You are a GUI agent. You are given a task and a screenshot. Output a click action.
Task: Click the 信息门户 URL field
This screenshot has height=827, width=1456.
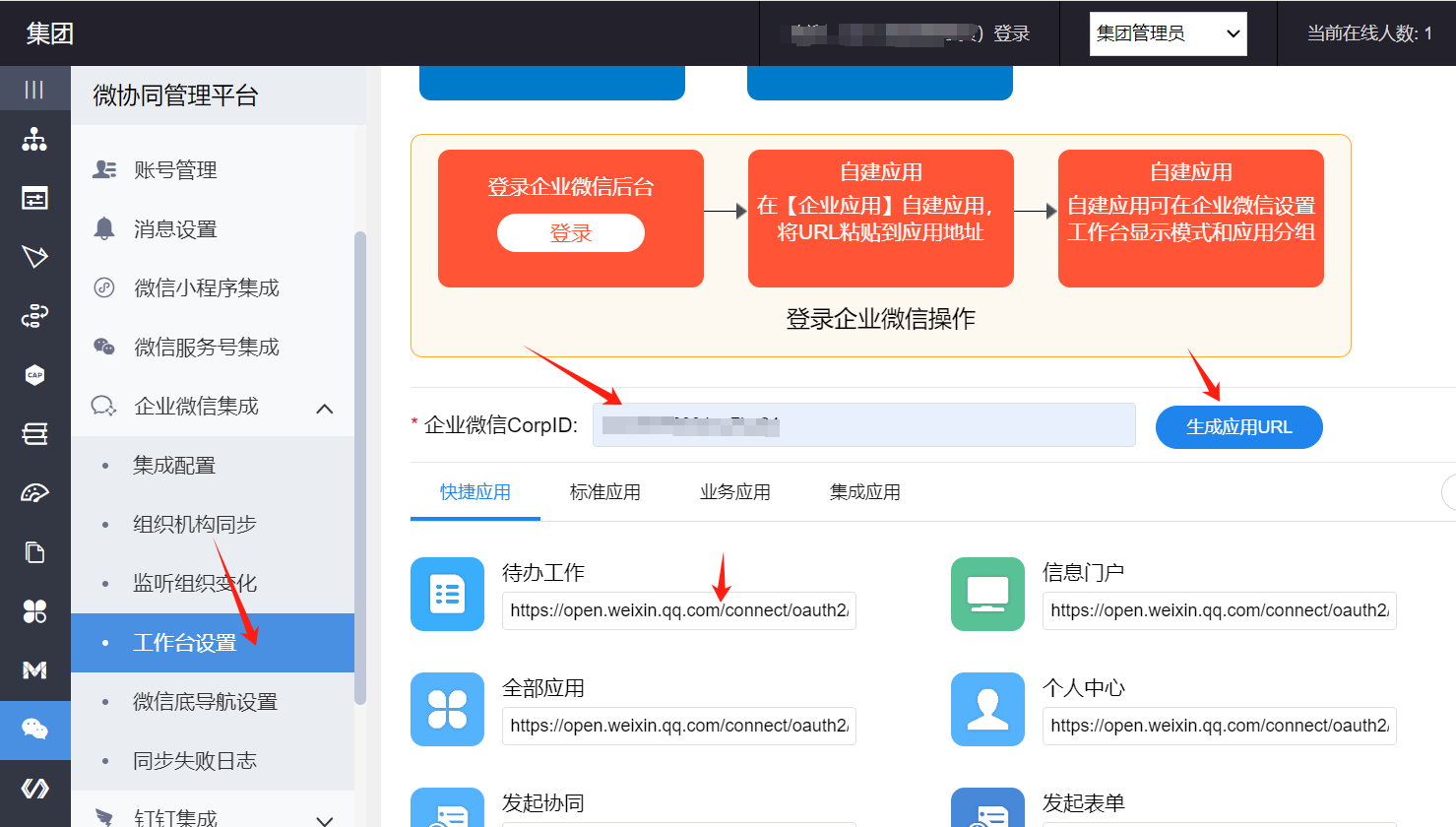[x=1220, y=610]
